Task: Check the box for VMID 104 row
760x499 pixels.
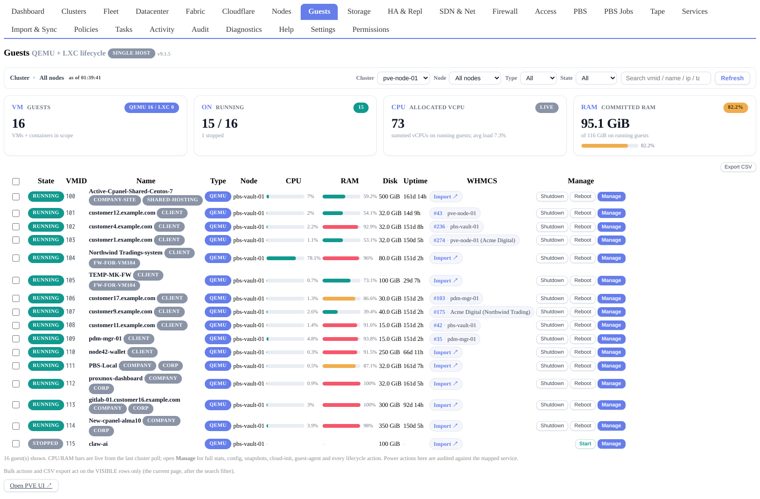Action: [16, 258]
